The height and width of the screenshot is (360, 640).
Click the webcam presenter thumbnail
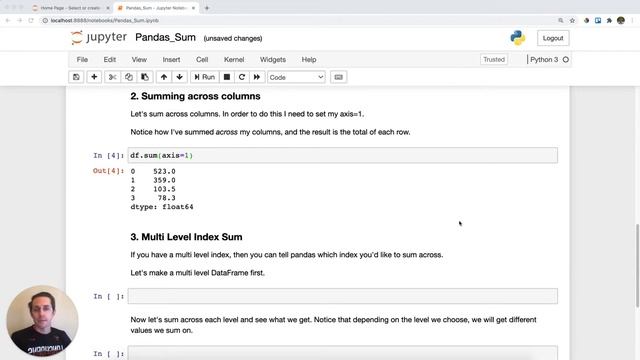click(42, 321)
